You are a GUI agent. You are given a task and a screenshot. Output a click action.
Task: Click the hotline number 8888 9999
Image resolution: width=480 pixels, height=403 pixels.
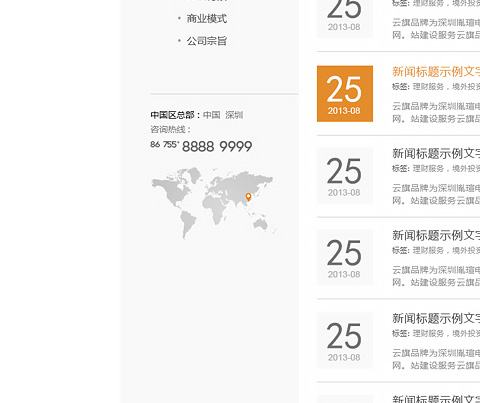pyautogui.click(x=217, y=147)
